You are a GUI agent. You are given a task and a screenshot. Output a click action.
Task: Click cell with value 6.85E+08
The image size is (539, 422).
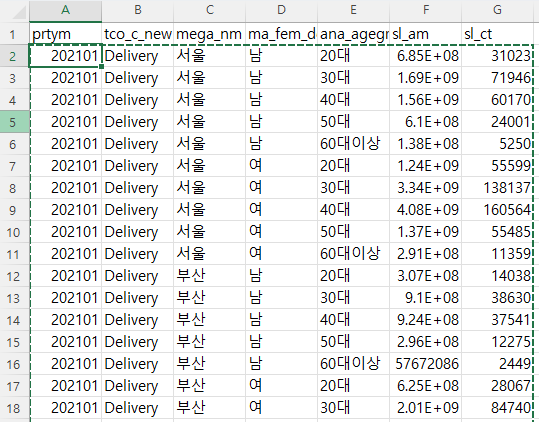pos(426,56)
